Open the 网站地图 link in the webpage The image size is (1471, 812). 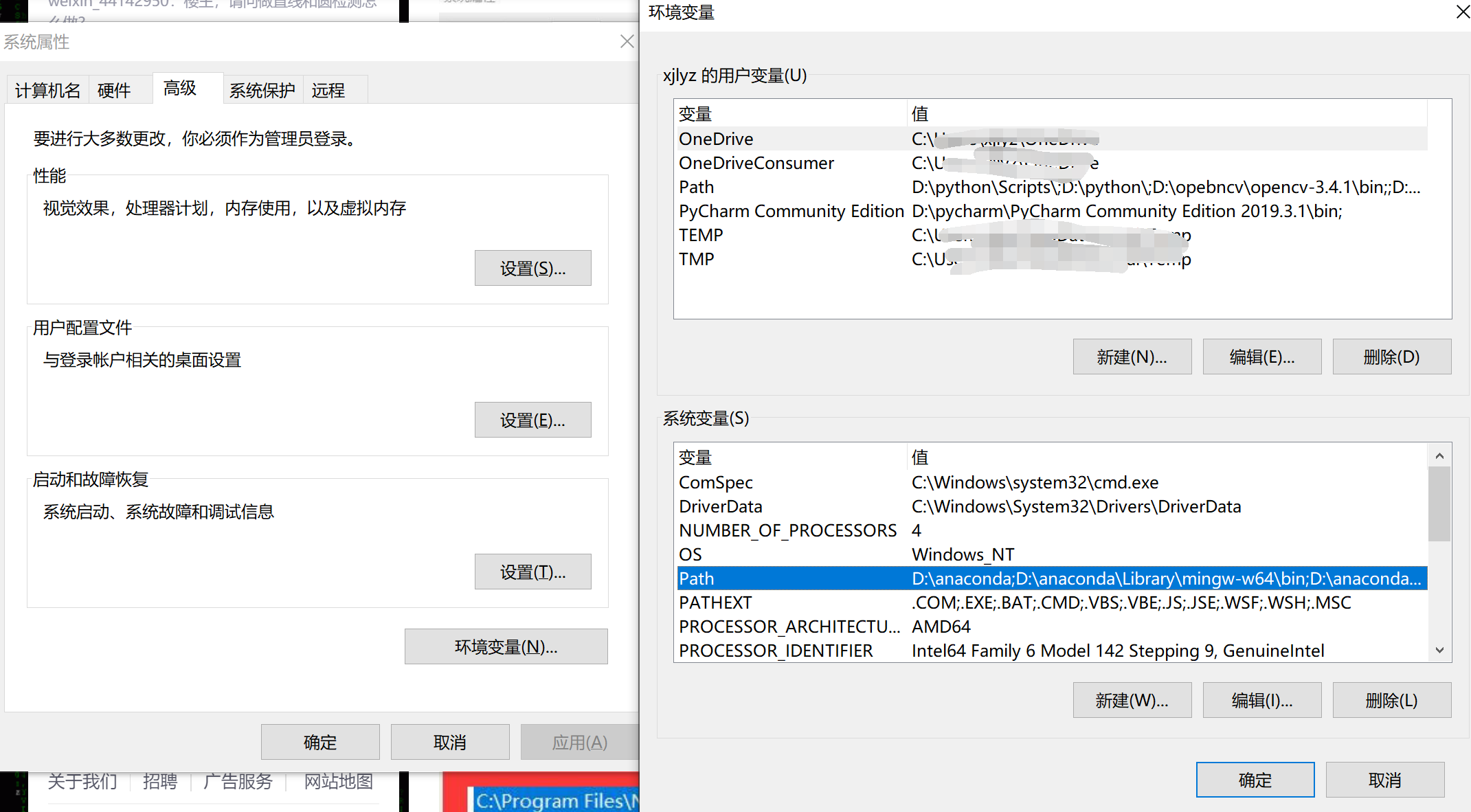tap(338, 781)
